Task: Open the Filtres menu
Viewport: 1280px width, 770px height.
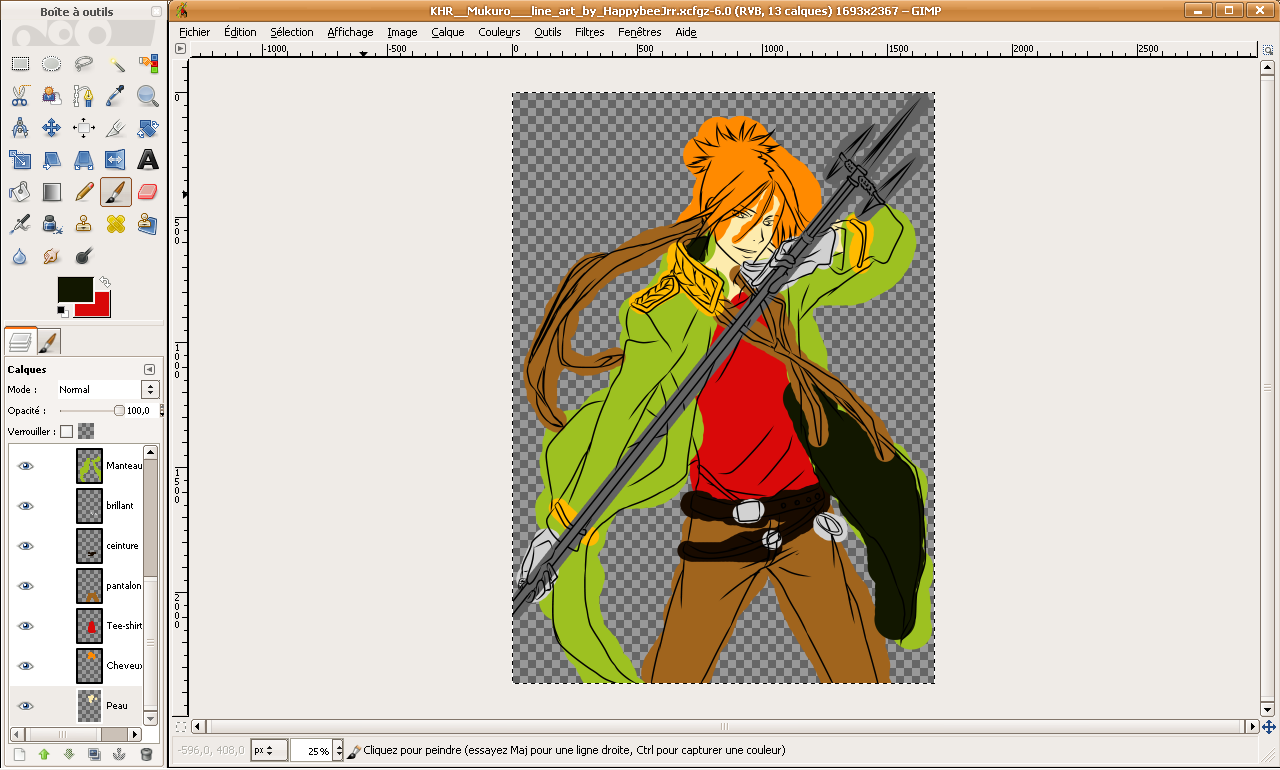Action: [x=589, y=32]
